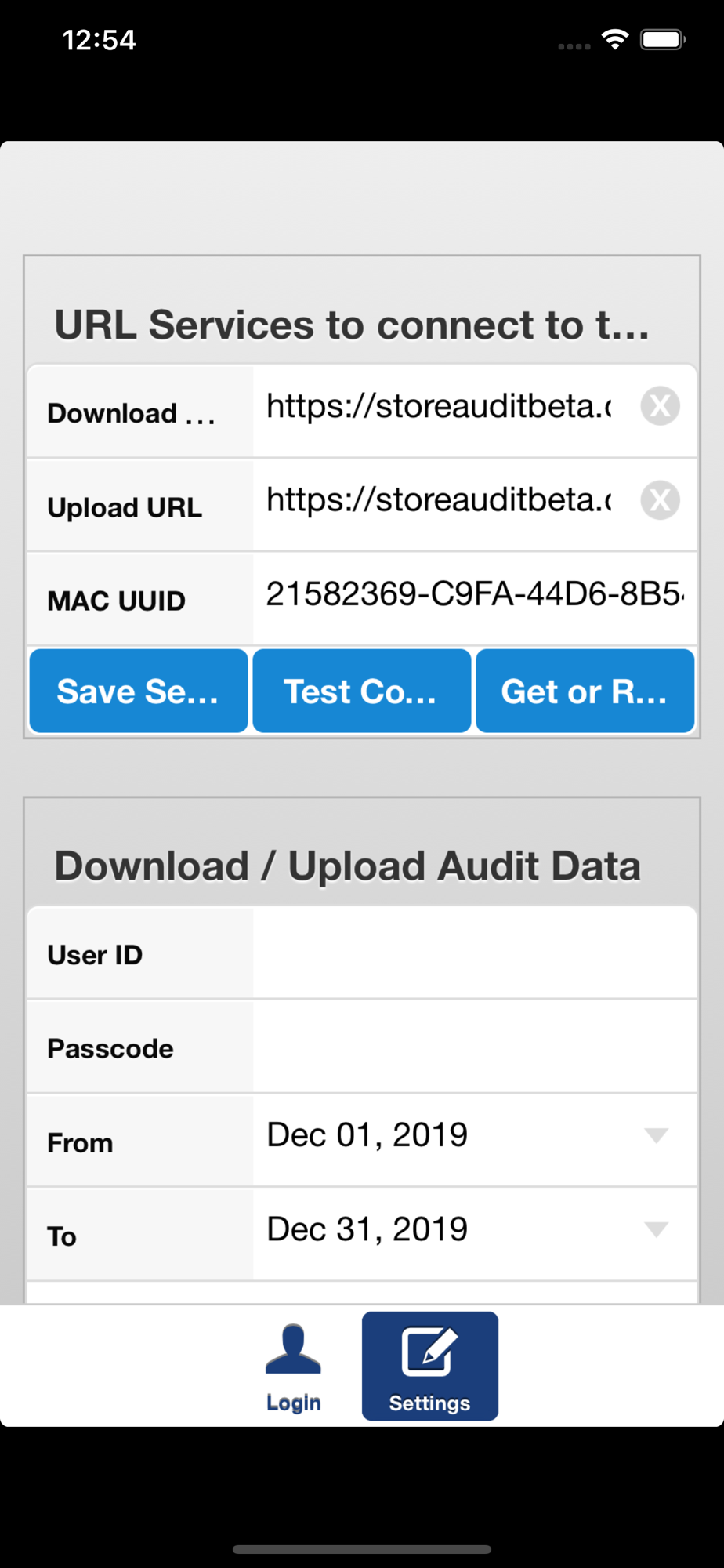Tap the battery status icon
Viewport: 724px width, 1568px height.
[x=663, y=39]
